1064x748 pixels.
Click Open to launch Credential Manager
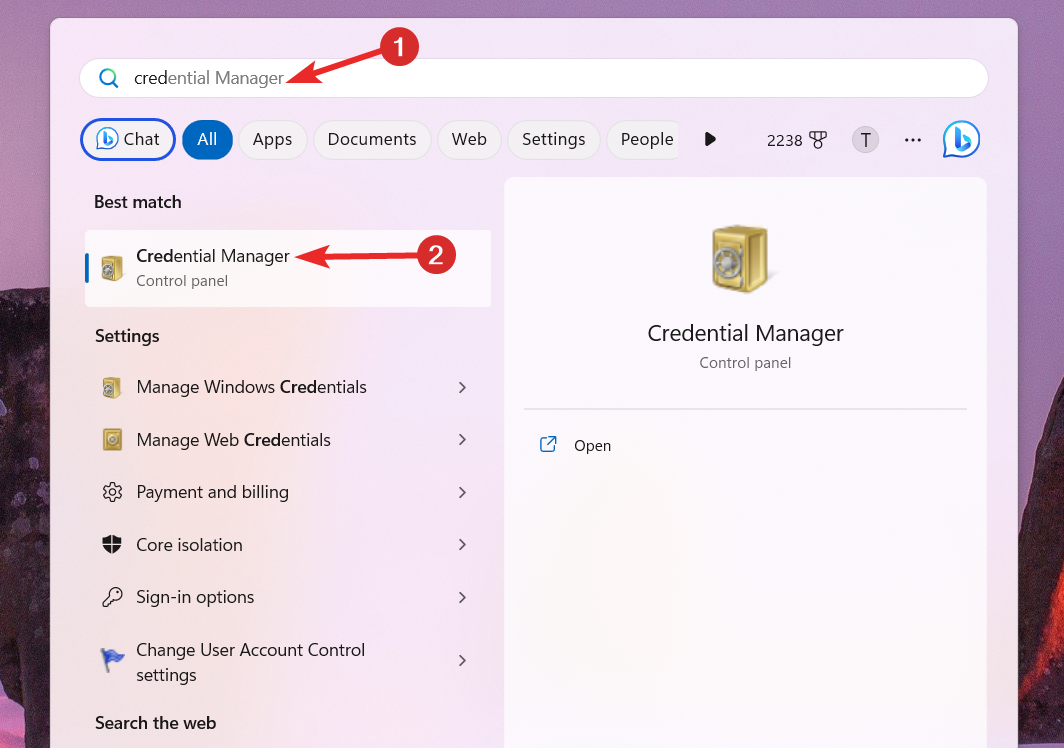[x=593, y=445]
